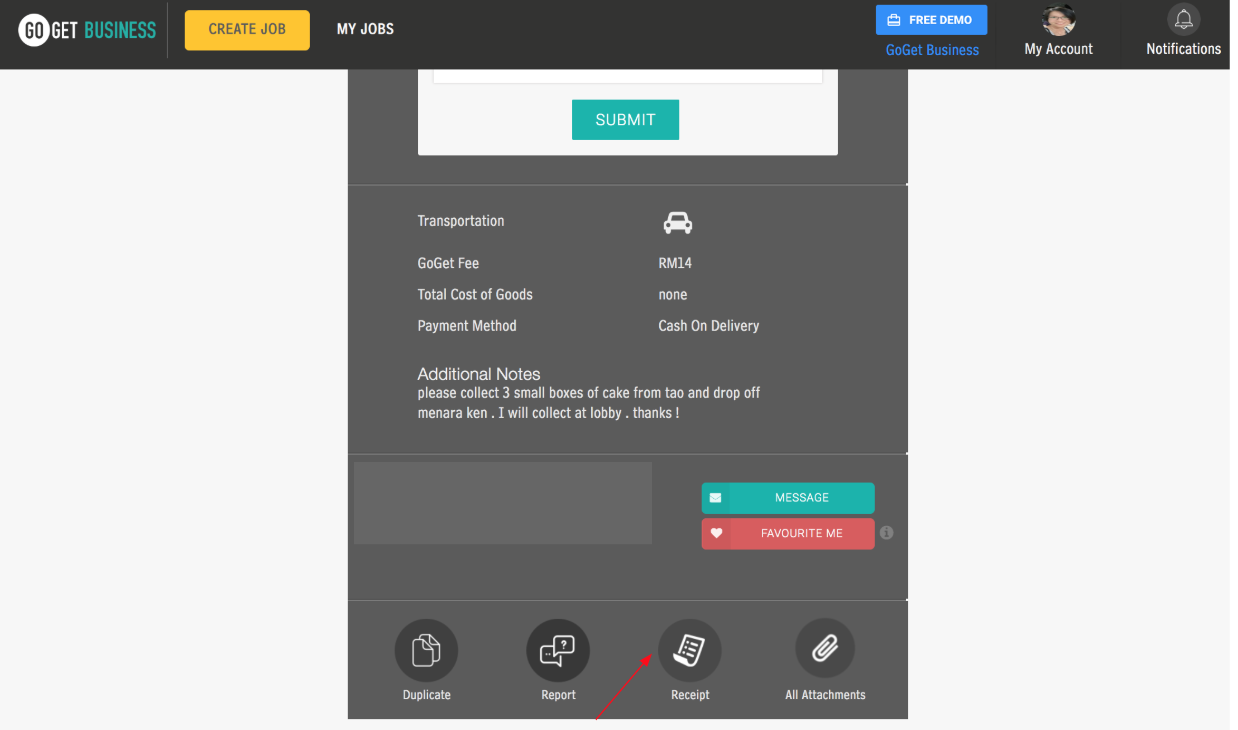Follow the GoGet Business link
This screenshot has height=730, width=1238.
coord(932,50)
